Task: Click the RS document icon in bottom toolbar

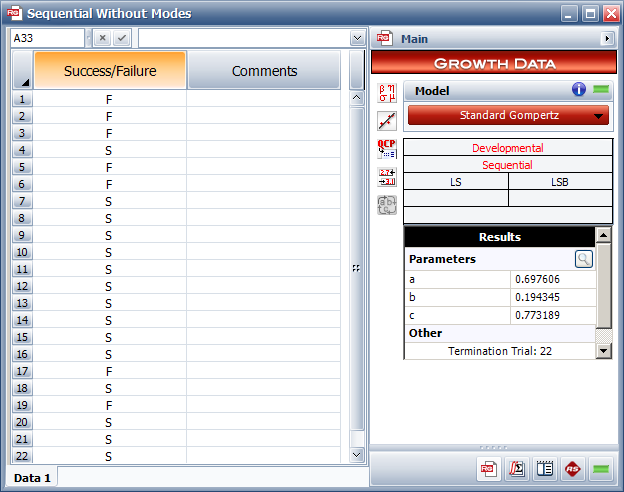Action: 489,468
